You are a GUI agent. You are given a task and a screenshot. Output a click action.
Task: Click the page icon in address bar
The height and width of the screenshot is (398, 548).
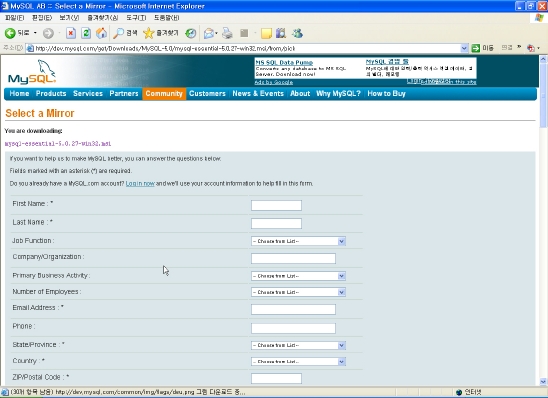click(x=30, y=48)
